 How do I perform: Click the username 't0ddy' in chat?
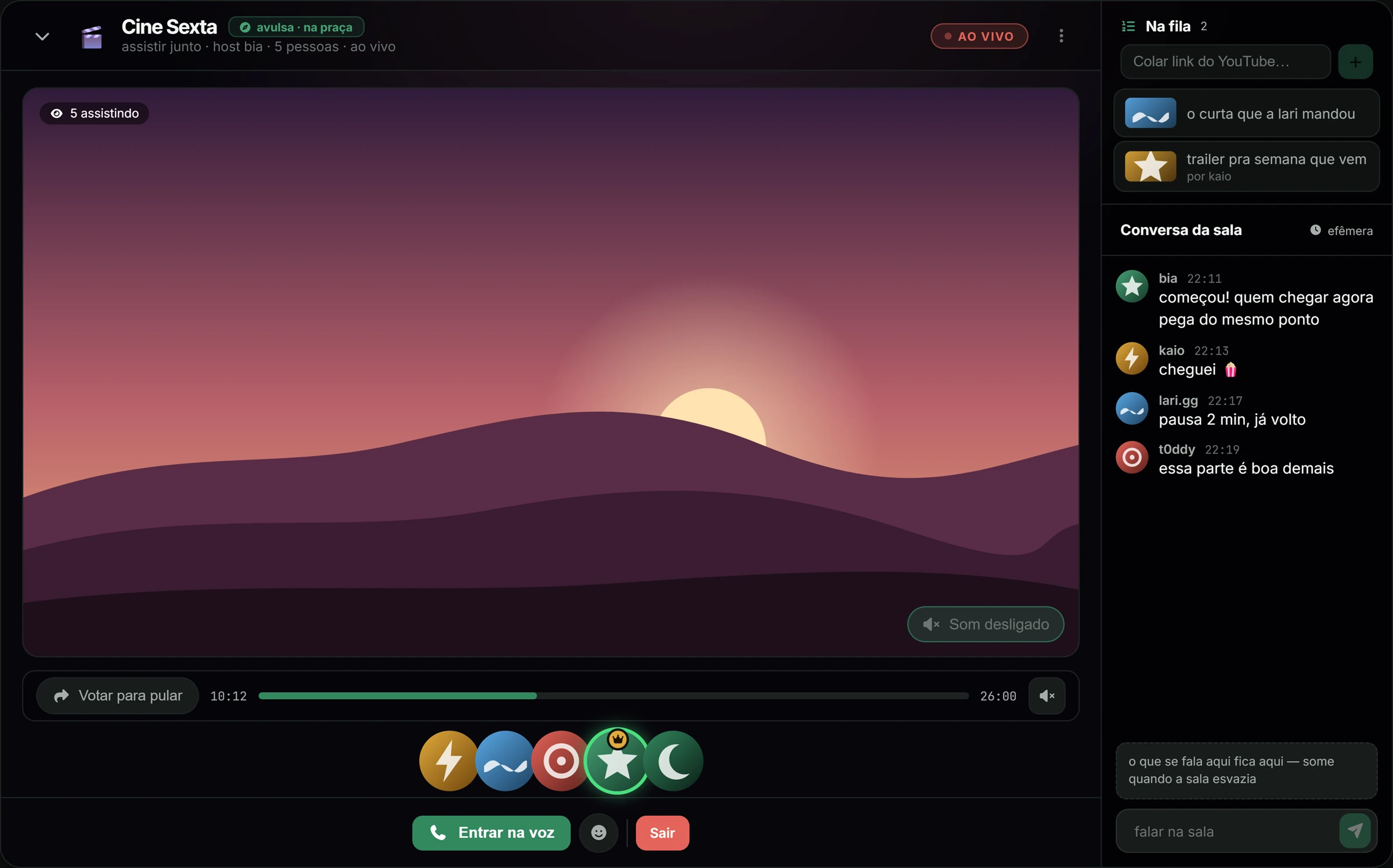point(1177,450)
